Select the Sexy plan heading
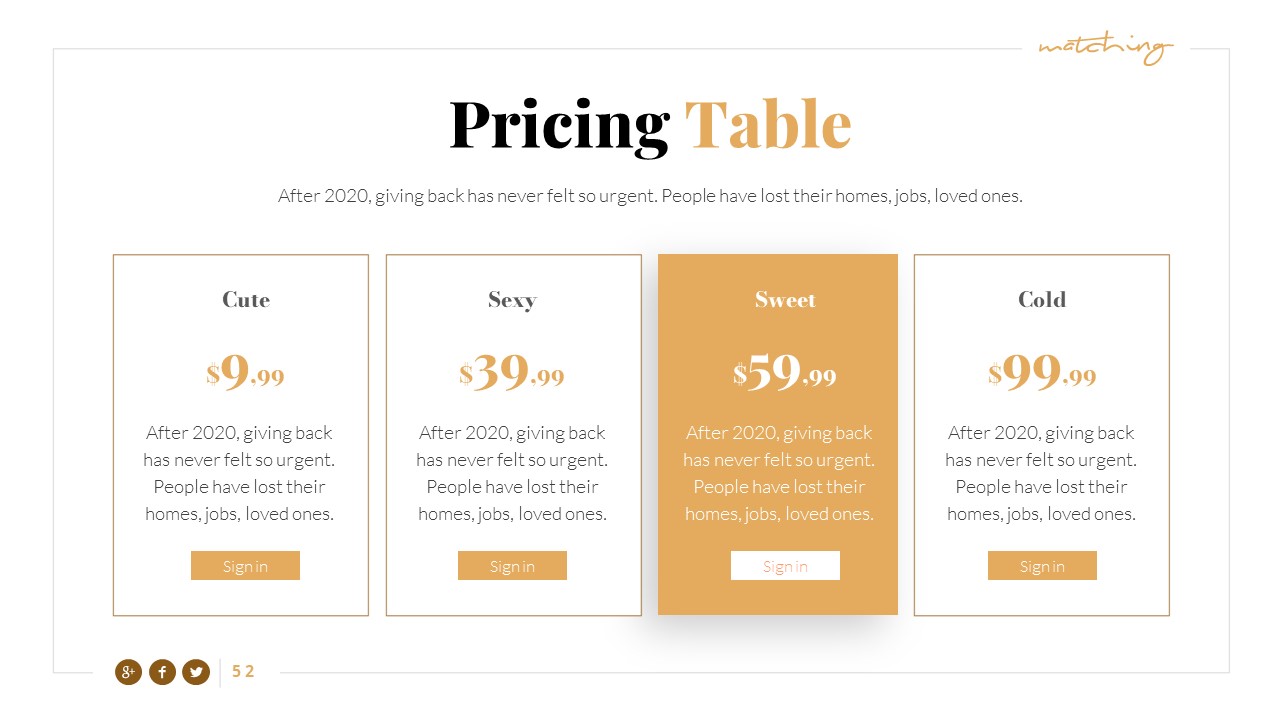 click(x=512, y=300)
